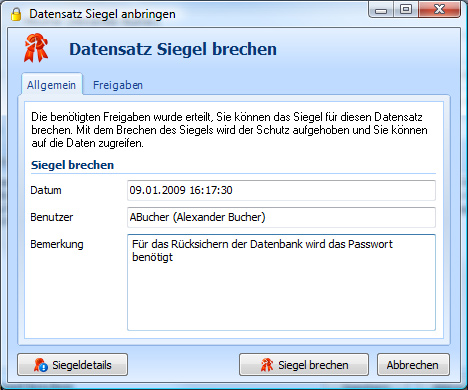Image resolution: width=468 pixels, height=390 pixels.
Task: Click the 'Benutzer' label
Action: [x=51, y=217]
